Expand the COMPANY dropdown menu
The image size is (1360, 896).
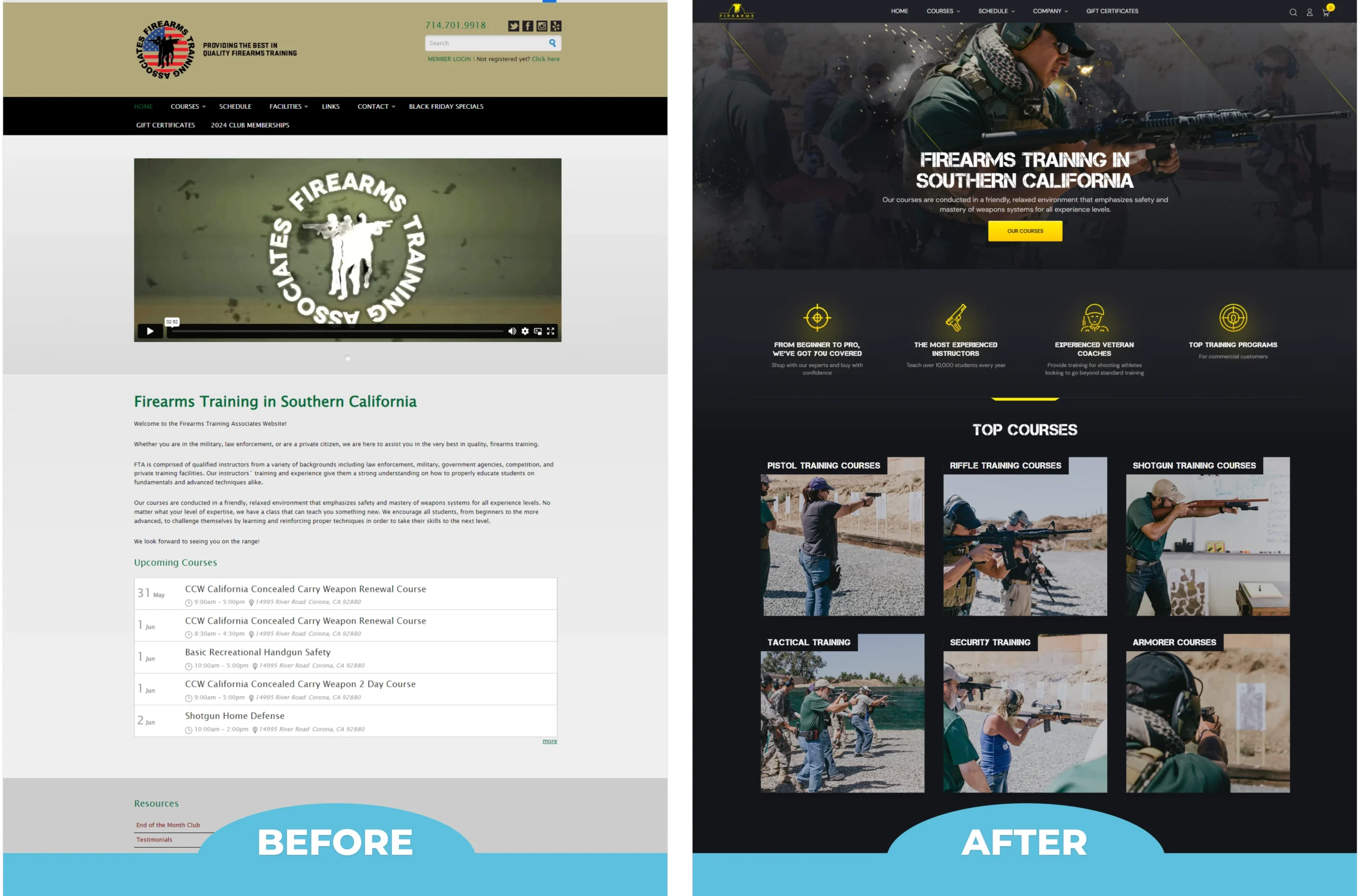click(1049, 11)
